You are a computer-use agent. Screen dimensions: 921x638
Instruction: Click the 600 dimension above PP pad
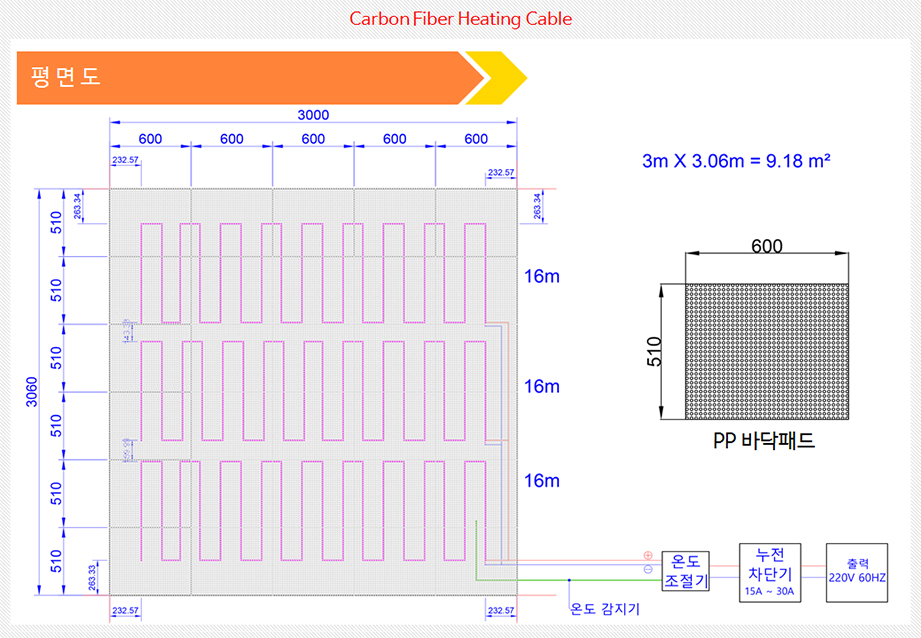[767, 246]
